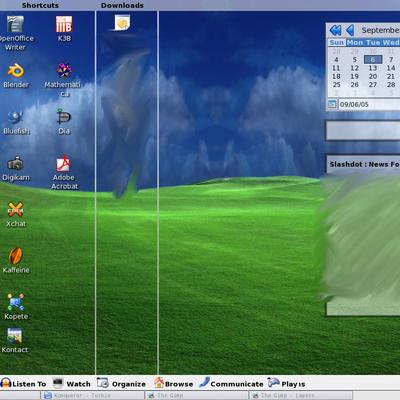
Task: Select day 4 in the calendar
Action: tap(336, 60)
